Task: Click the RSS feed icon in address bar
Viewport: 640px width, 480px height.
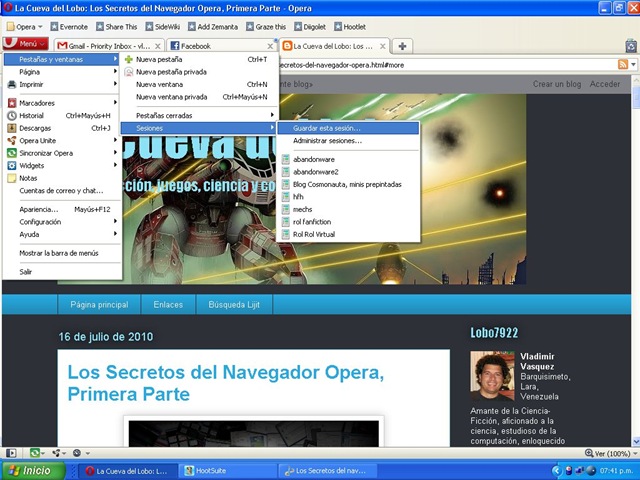Action: point(622,64)
